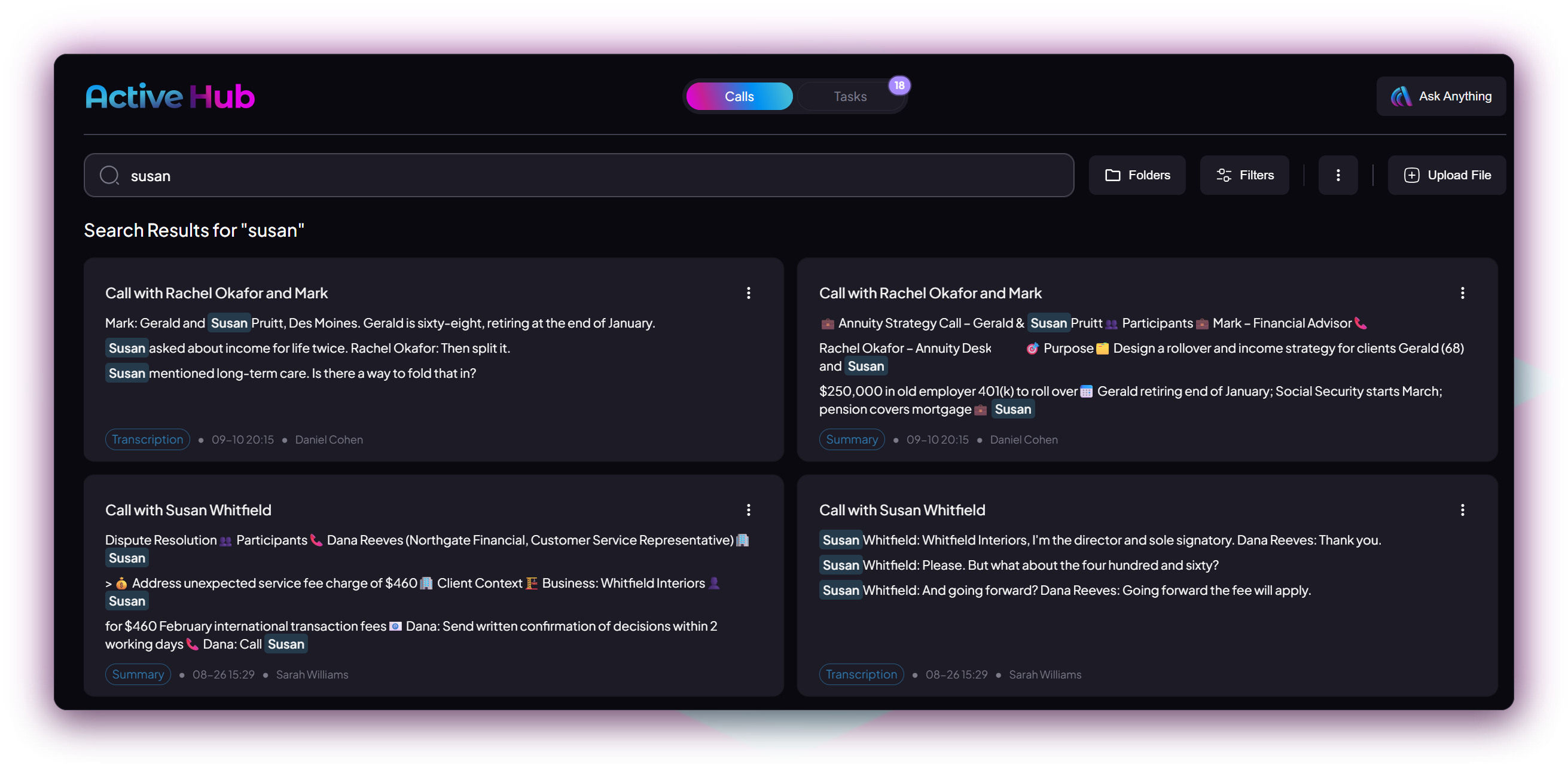Click 'Sarah Williams' on the Whitfield summary card
The height and width of the screenshot is (764, 1568).
tap(312, 674)
